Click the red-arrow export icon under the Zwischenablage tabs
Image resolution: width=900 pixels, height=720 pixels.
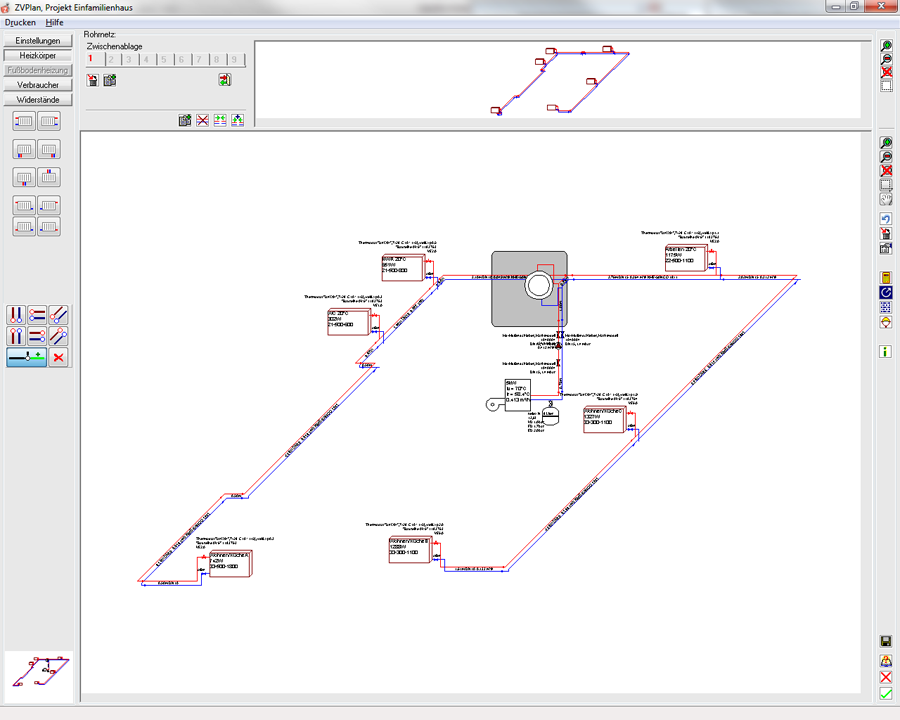[x=225, y=80]
